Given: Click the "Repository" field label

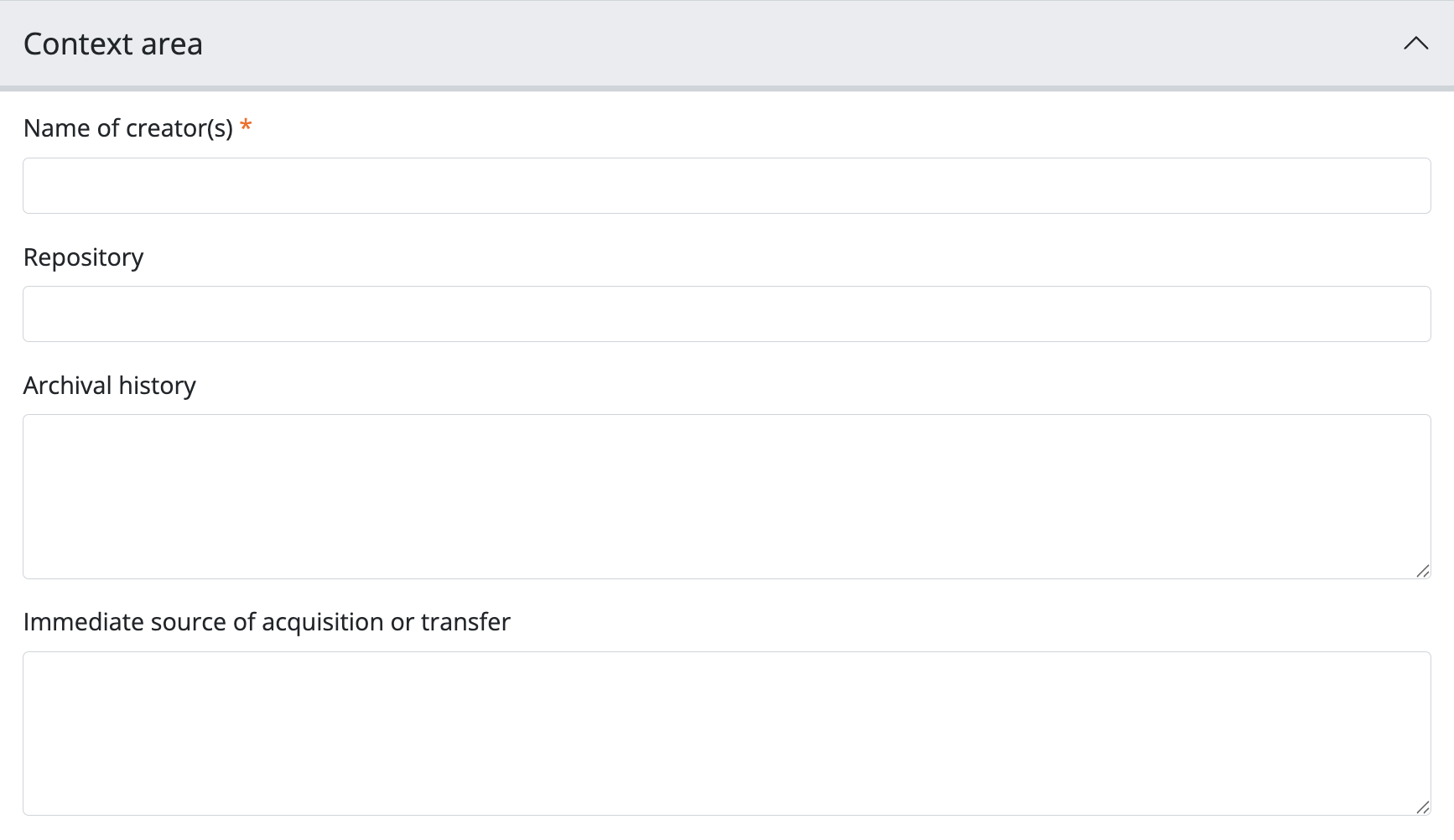Looking at the screenshot, I should click(83, 257).
